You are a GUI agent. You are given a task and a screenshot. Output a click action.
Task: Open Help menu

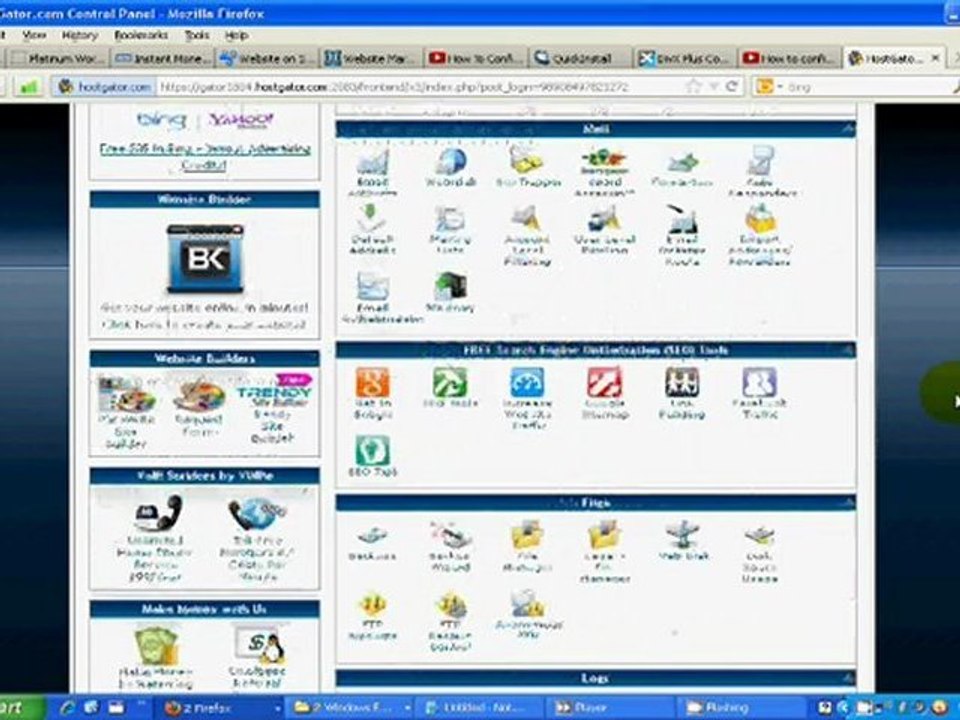pyautogui.click(x=236, y=35)
